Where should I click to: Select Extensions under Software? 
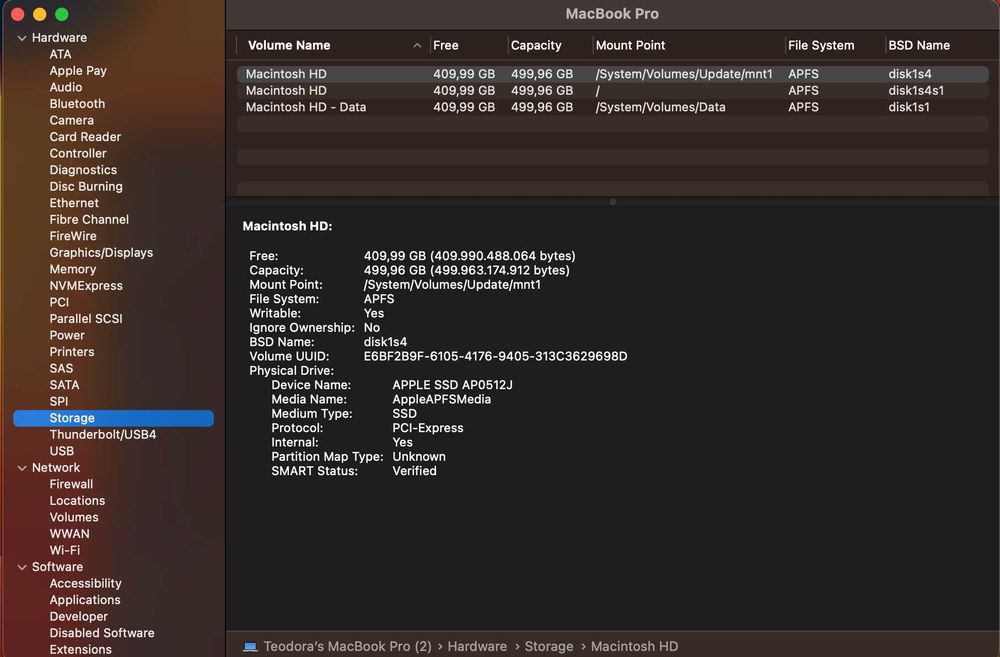80,650
